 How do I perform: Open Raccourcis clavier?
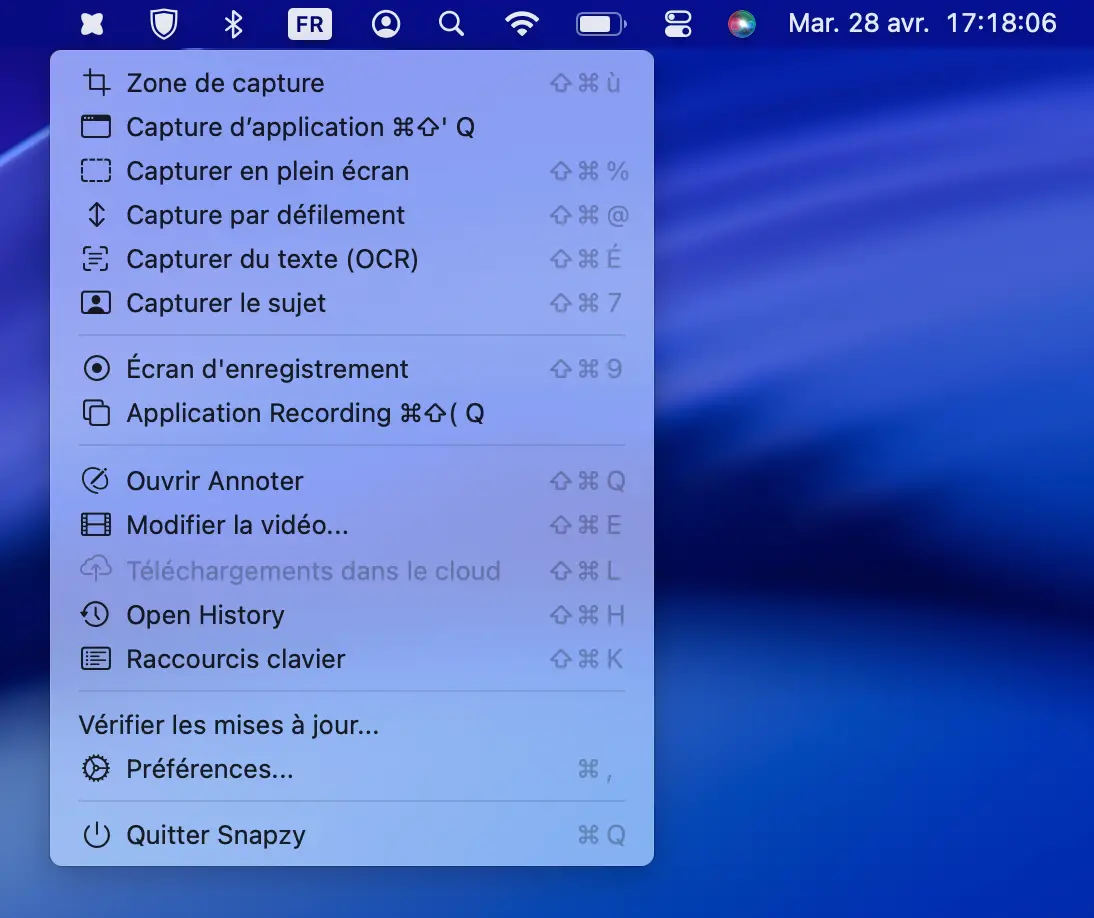352,659
